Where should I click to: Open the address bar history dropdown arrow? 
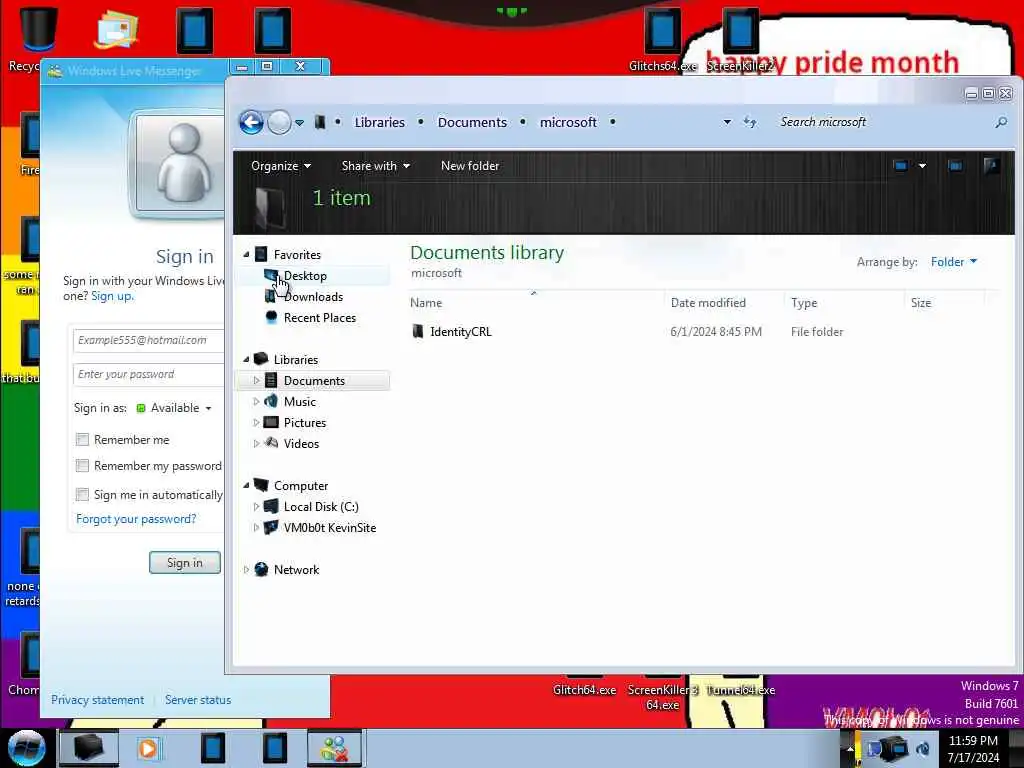point(727,122)
